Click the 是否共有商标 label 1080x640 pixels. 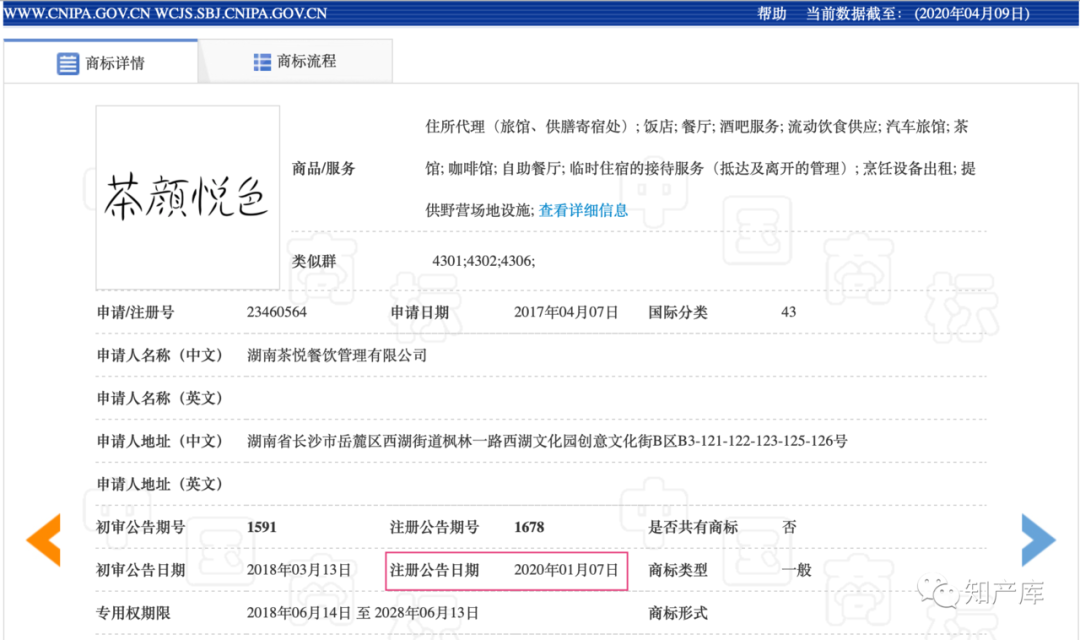[x=693, y=527]
